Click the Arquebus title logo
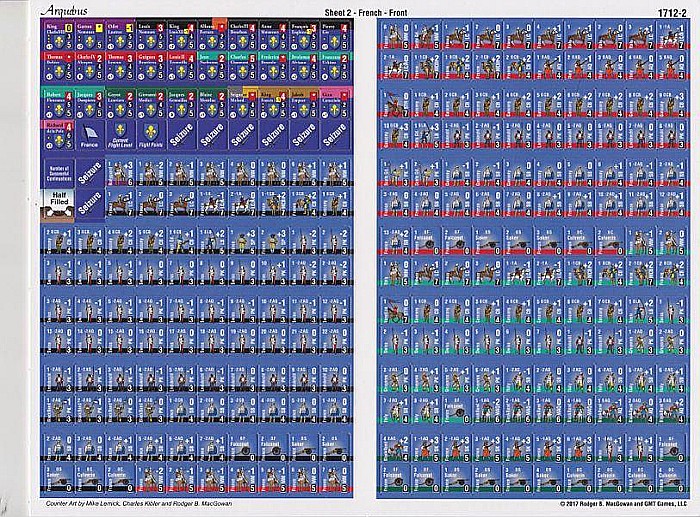This screenshot has width=700, height=517. pyautogui.click(x=64, y=11)
